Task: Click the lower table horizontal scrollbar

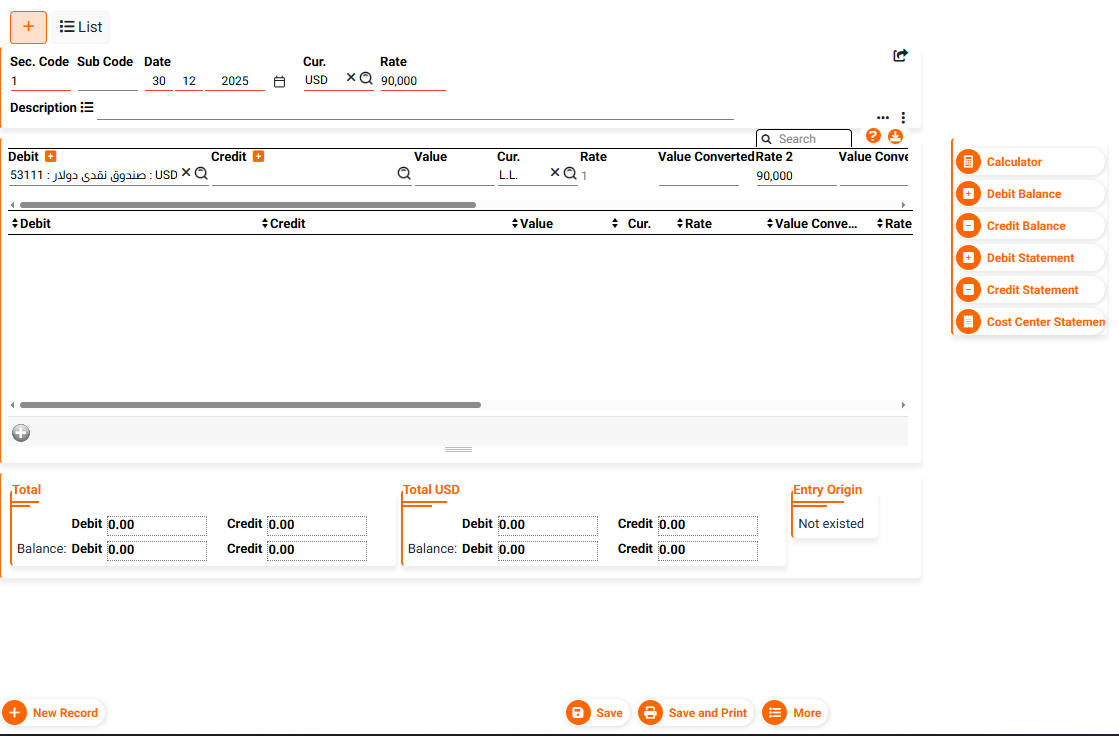Action: coord(250,405)
